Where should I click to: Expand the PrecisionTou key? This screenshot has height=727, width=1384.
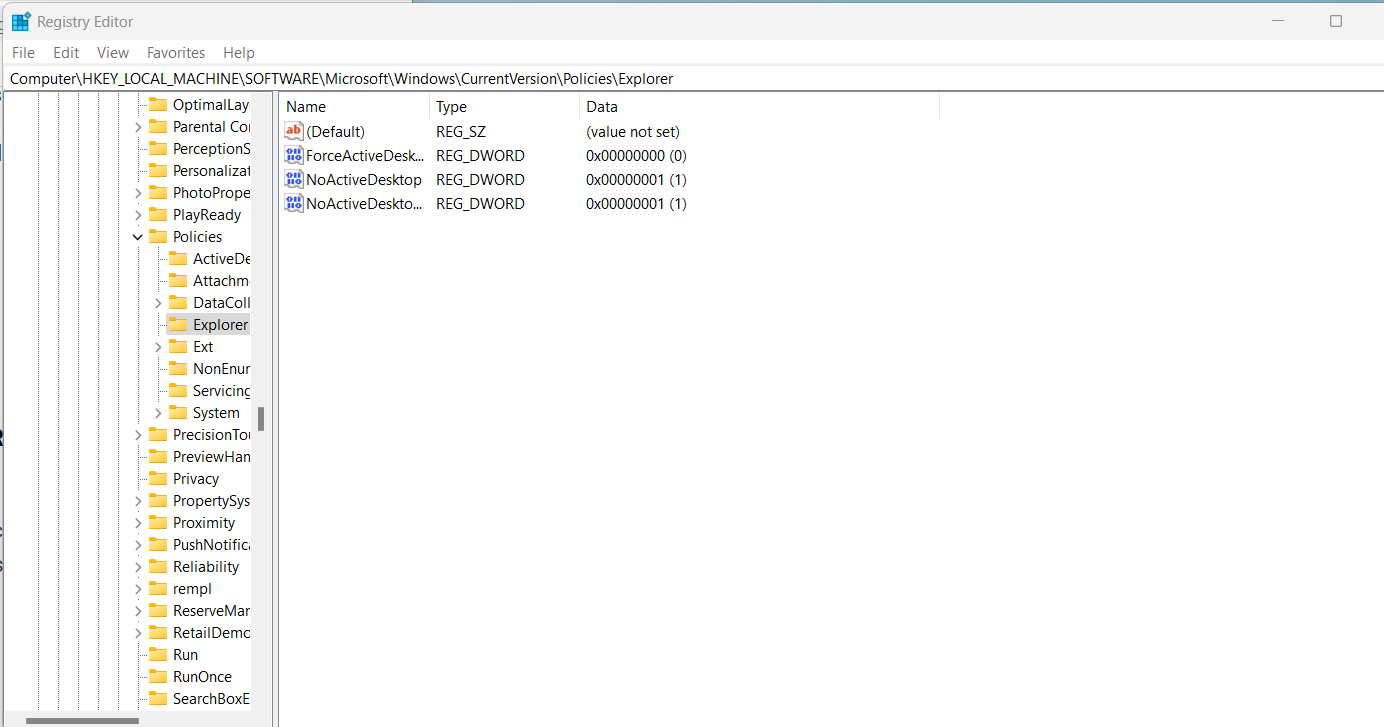tap(138, 435)
